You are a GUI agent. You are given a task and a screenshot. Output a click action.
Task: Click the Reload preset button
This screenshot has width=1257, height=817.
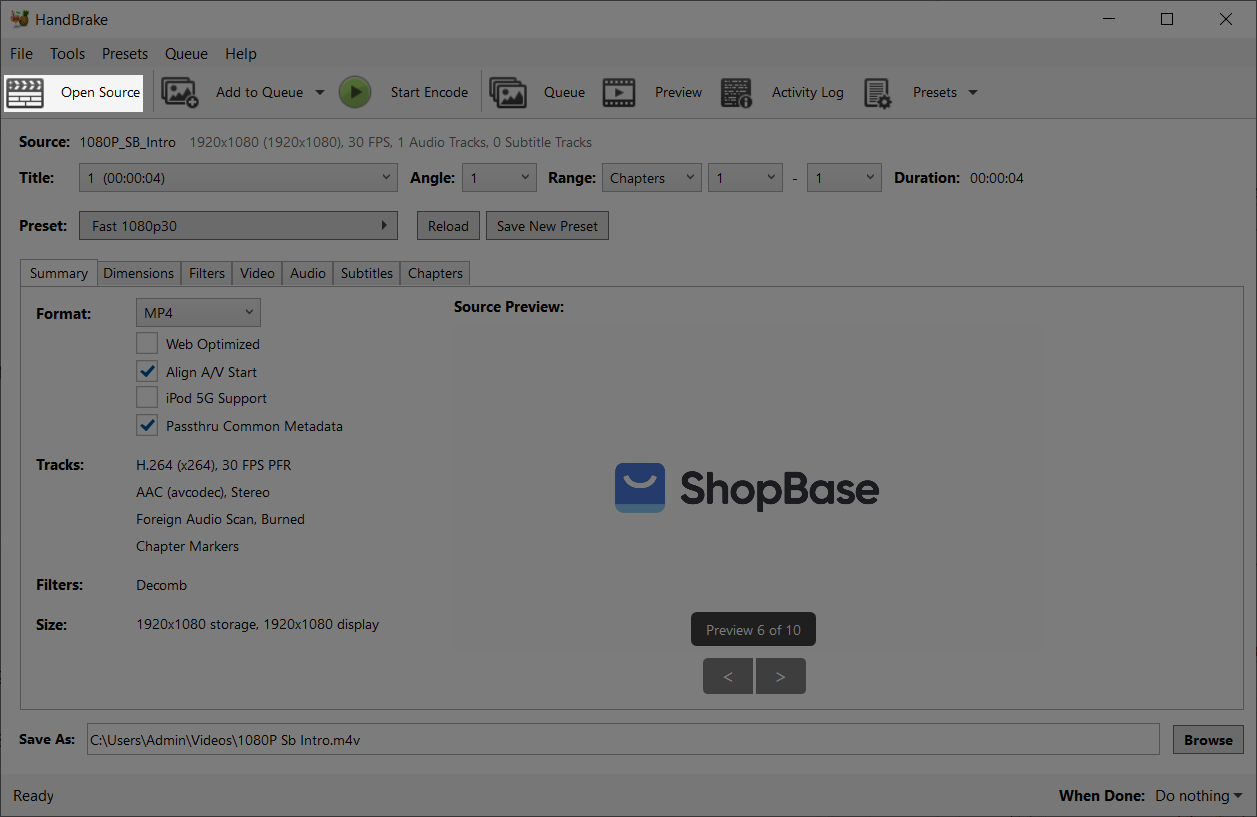pyautogui.click(x=448, y=226)
